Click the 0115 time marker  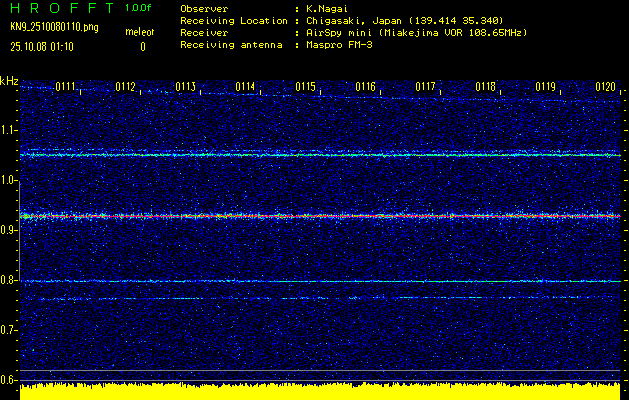click(306, 87)
